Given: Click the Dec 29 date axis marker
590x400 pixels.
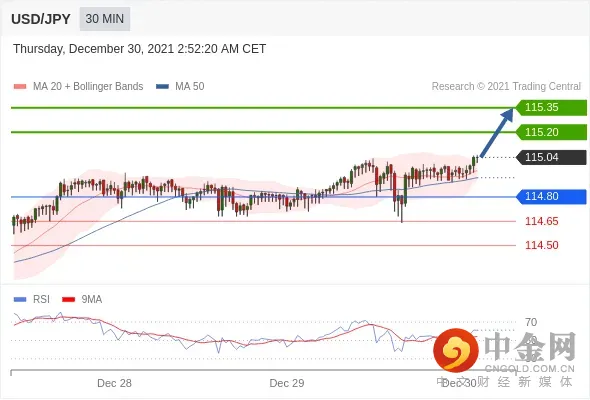Looking at the screenshot, I should tap(287, 383).
